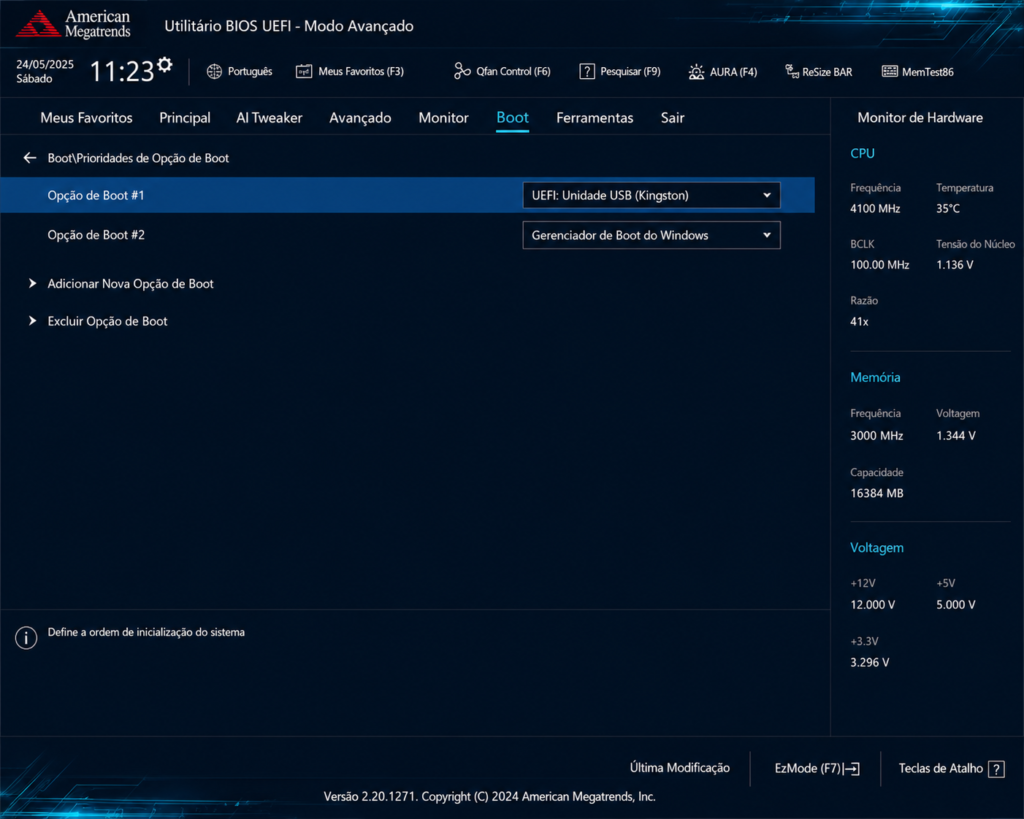Open Pesquisar (F9) search
This screenshot has width=1024, height=819.
tap(620, 72)
